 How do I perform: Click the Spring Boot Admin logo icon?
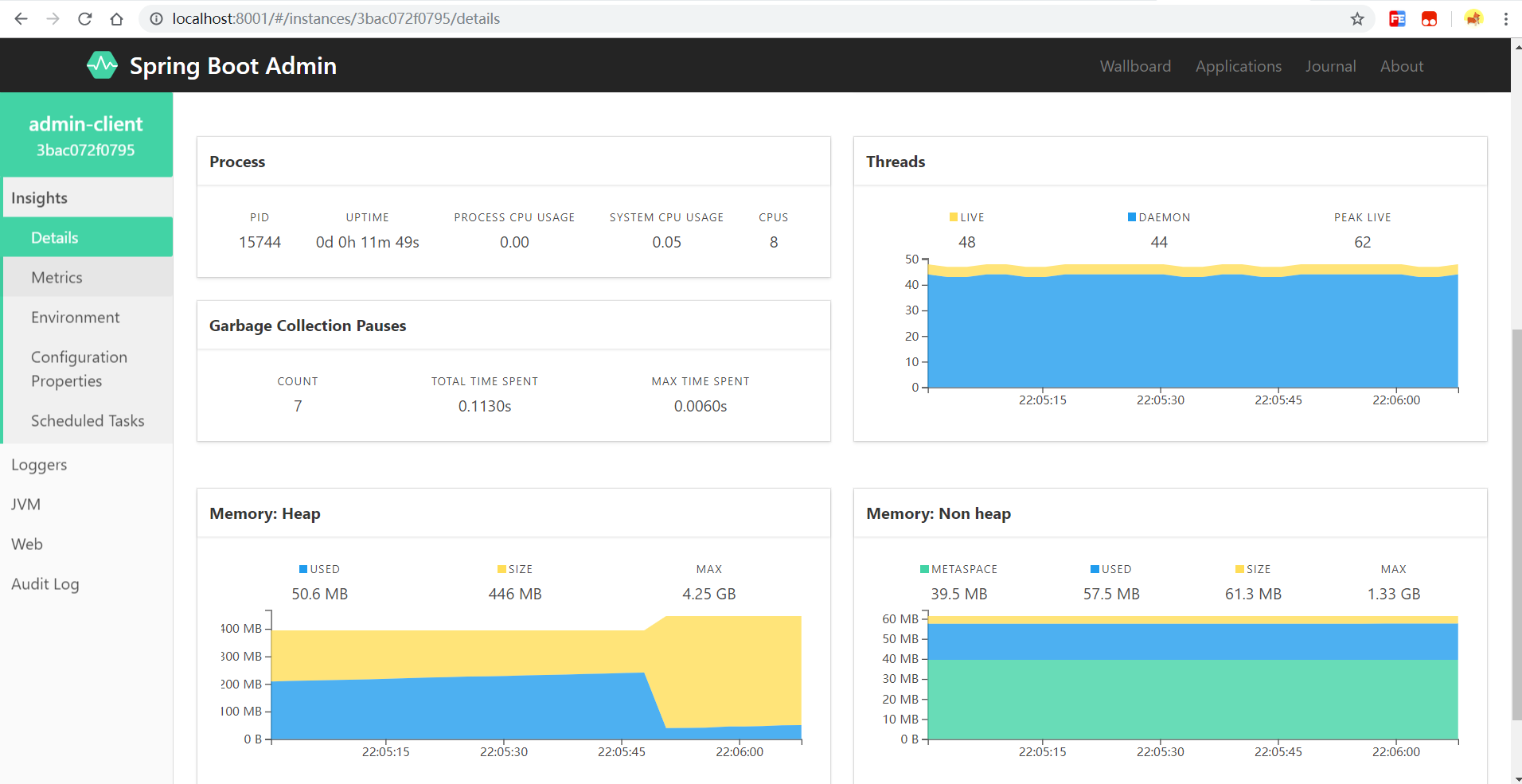[102, 65]
